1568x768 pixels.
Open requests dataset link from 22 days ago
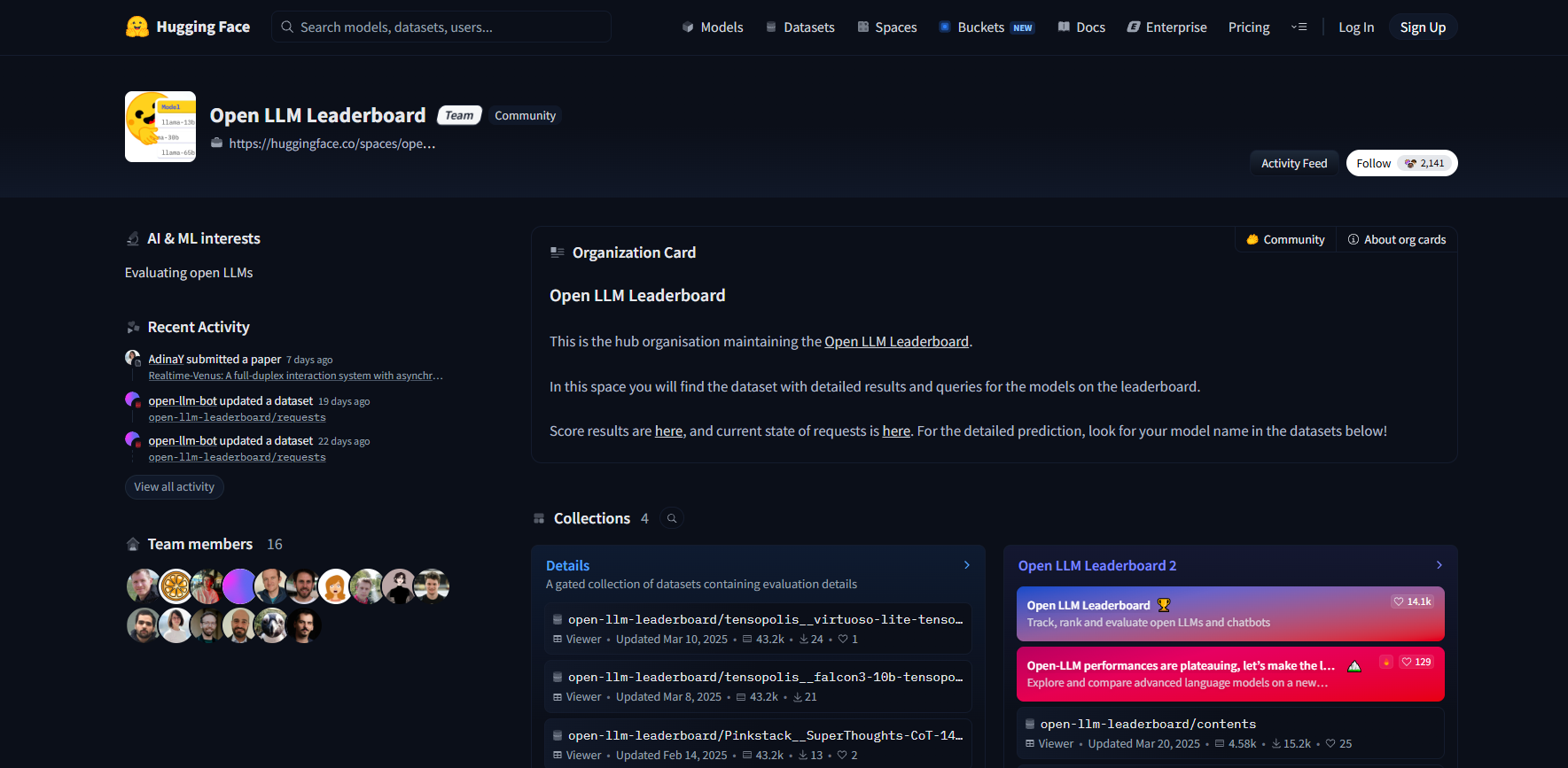(237, 457)
